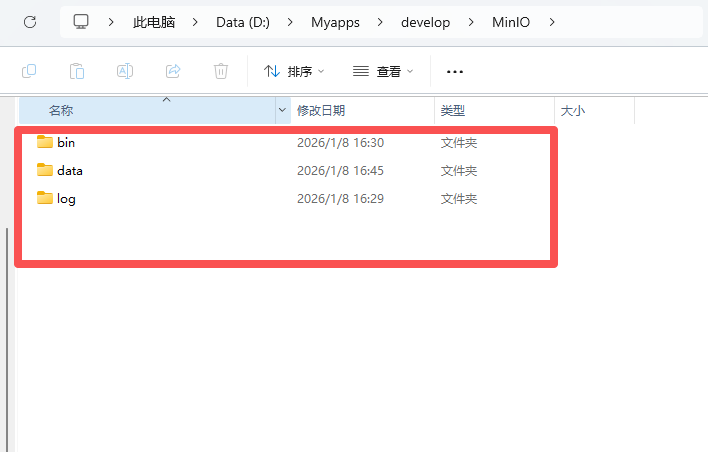Click the PC monitor icon in address bar
The width and height of the screenshot is (708, 452).
(81, 22)
